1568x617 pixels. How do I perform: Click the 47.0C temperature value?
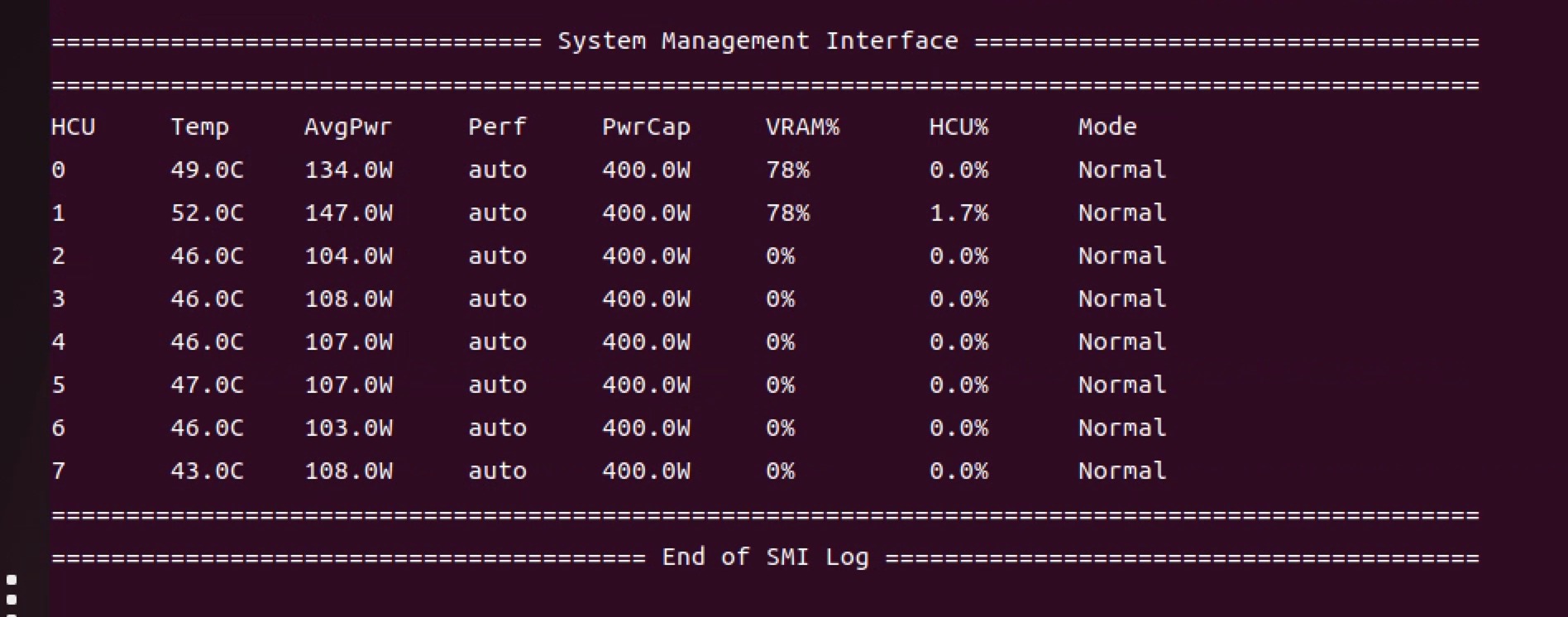click(x=207, y=385)
